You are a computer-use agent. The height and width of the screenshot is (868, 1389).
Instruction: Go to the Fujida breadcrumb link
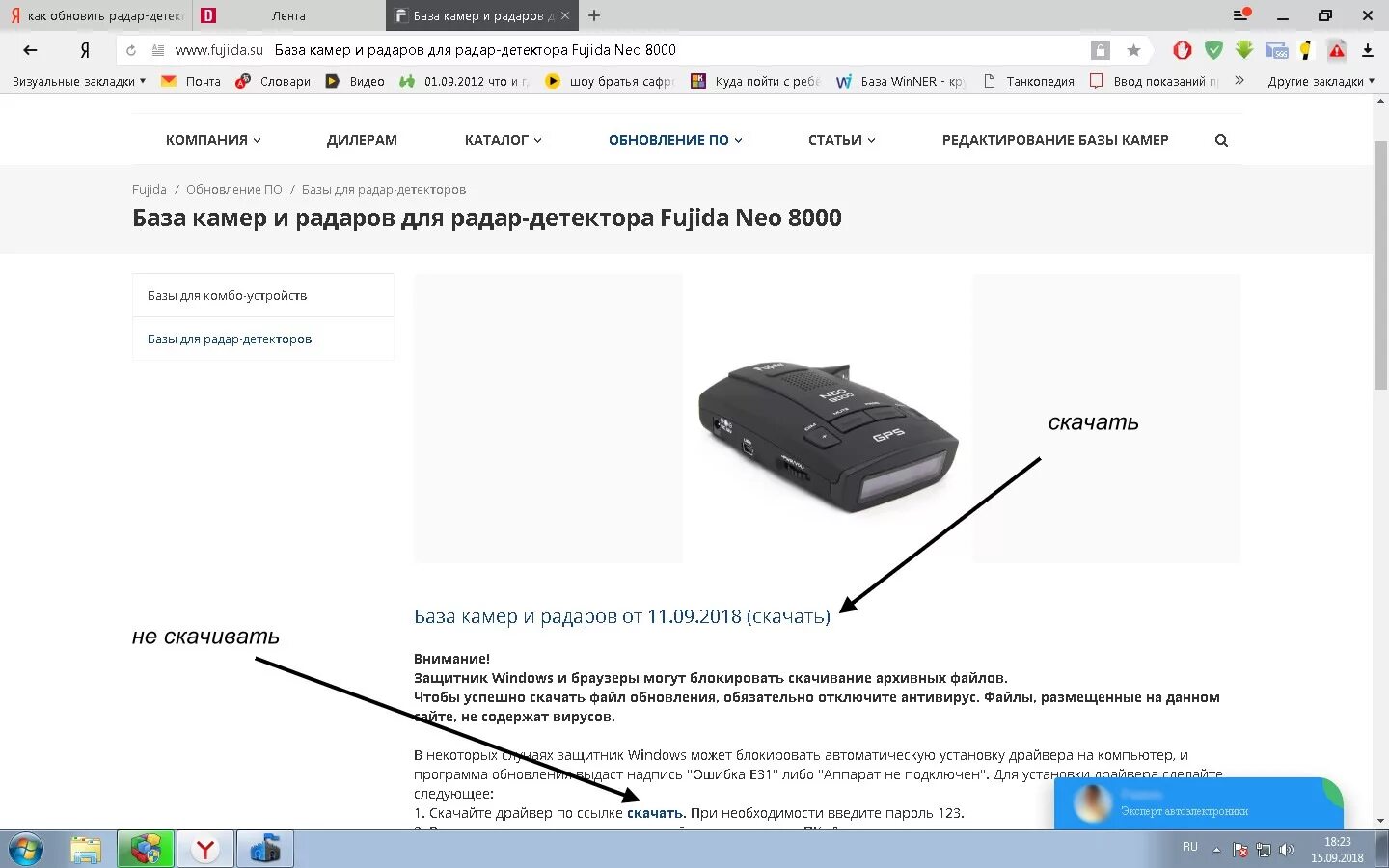[x=150, y=189]
